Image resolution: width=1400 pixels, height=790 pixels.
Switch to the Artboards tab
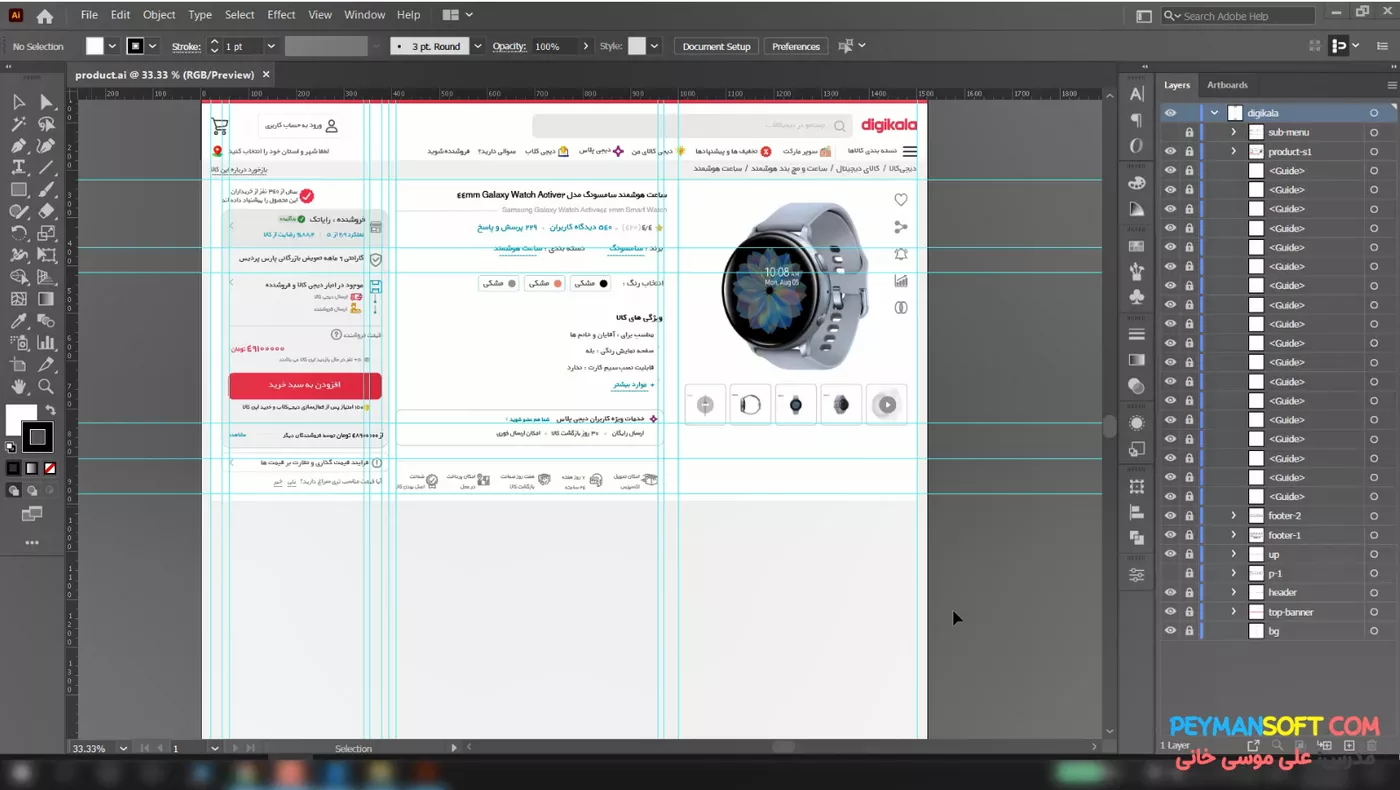[x=1227, y=85]
